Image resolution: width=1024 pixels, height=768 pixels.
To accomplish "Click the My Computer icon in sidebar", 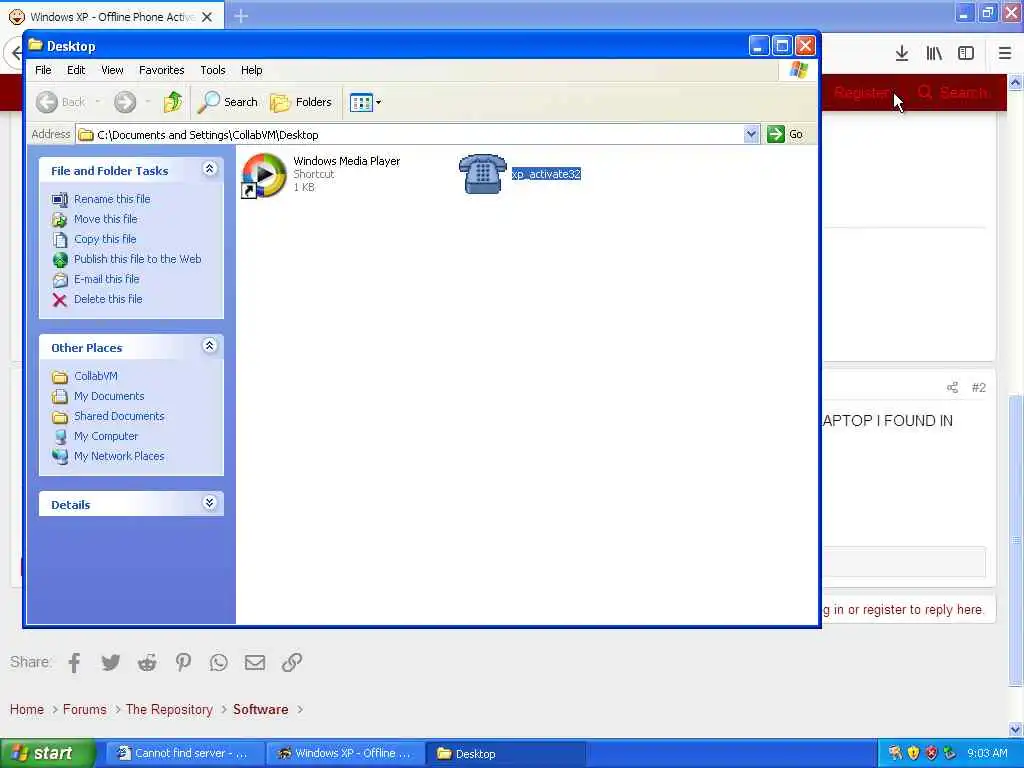I will pyautogui.click(x=59, y=437).
